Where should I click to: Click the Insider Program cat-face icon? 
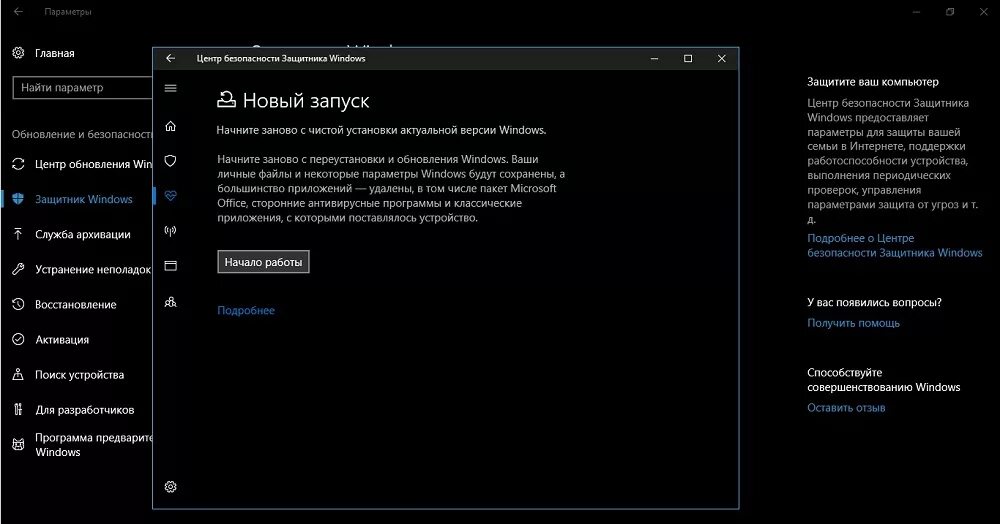coord(18,444)
